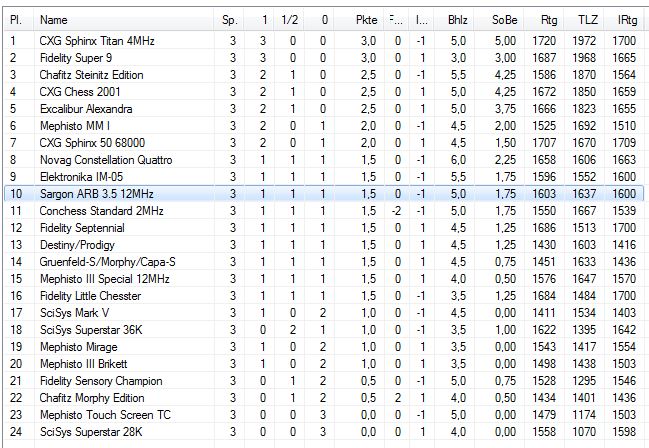Sort by the Rtg column header

tap(549, 19)
